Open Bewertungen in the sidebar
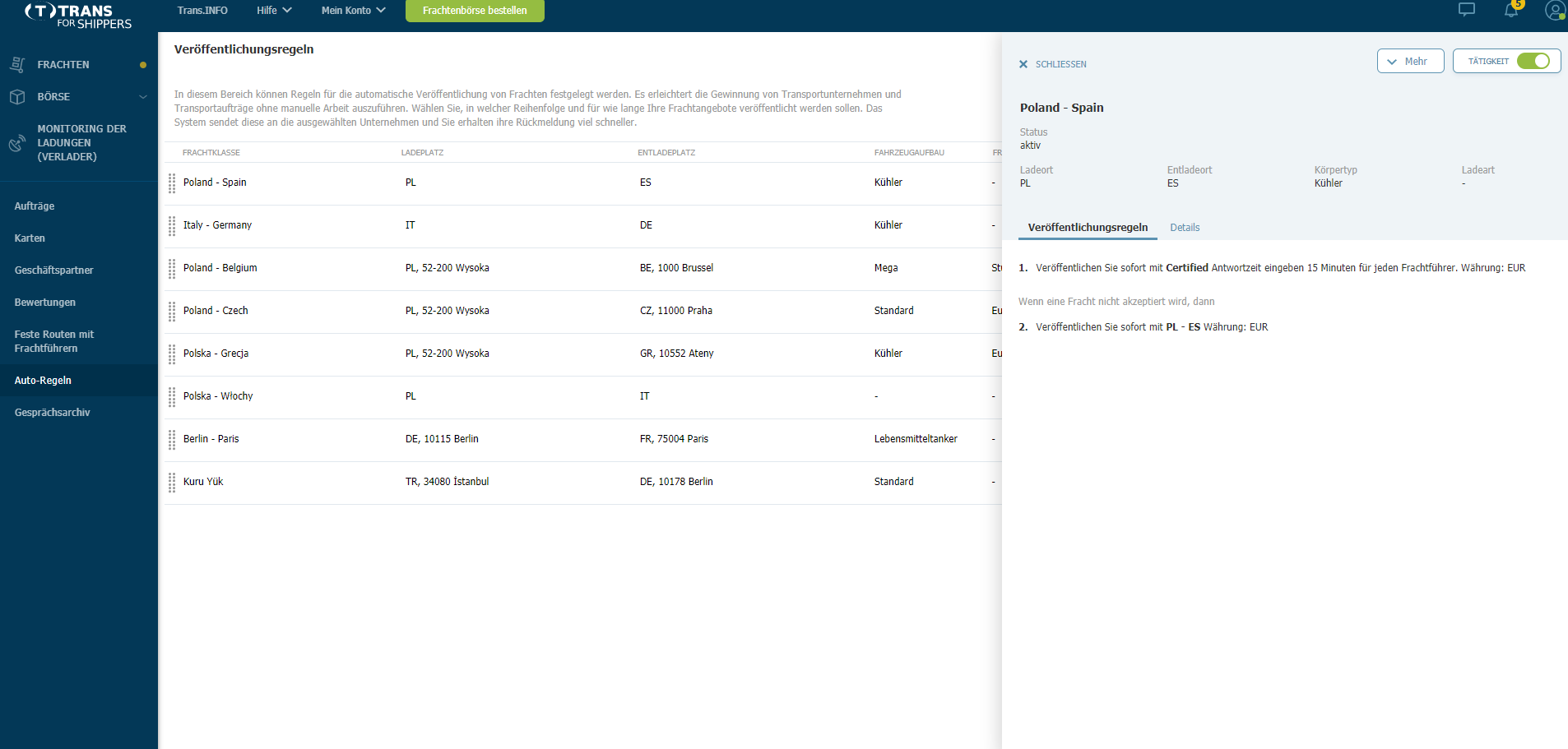 click(44, 303)
